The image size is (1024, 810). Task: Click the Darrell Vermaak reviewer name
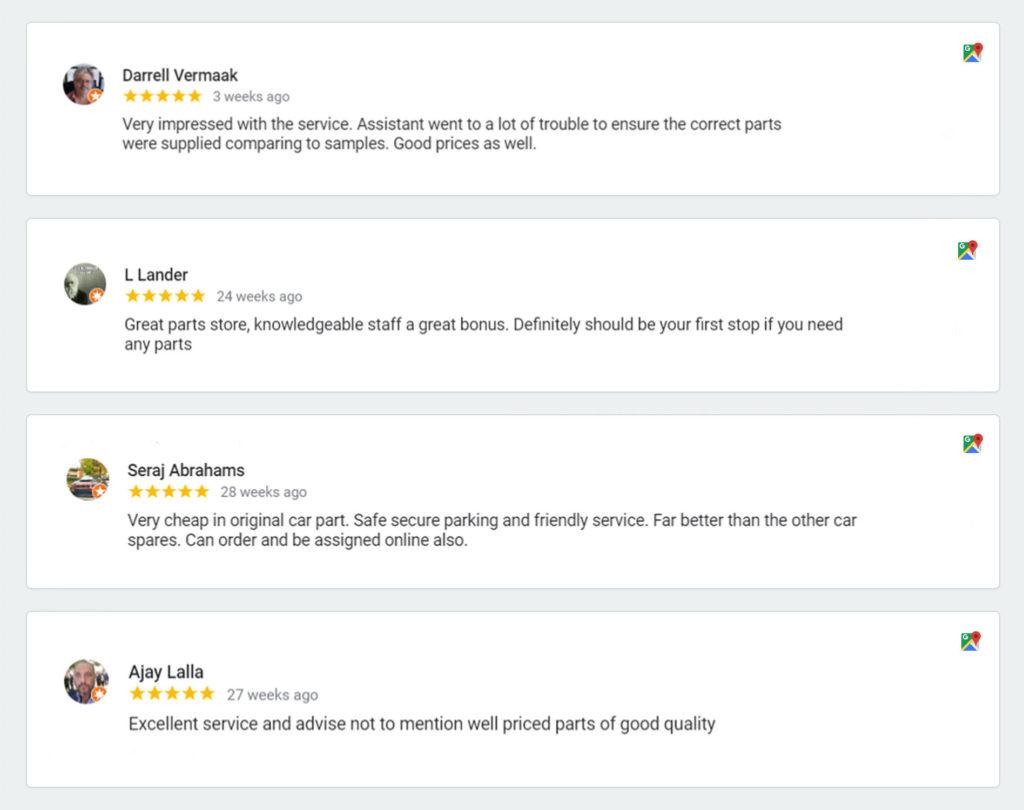tap(180, 75)
